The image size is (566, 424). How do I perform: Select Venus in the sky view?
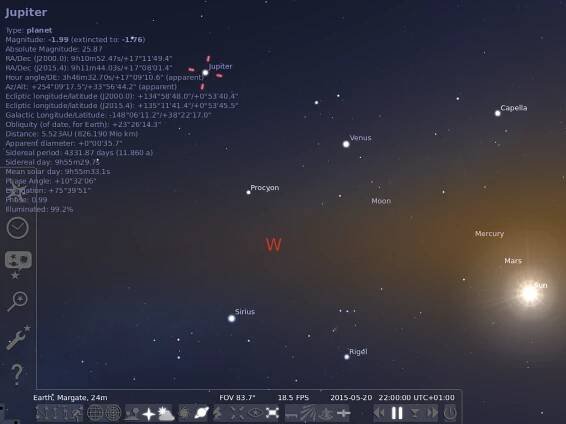tap(346, 144)
